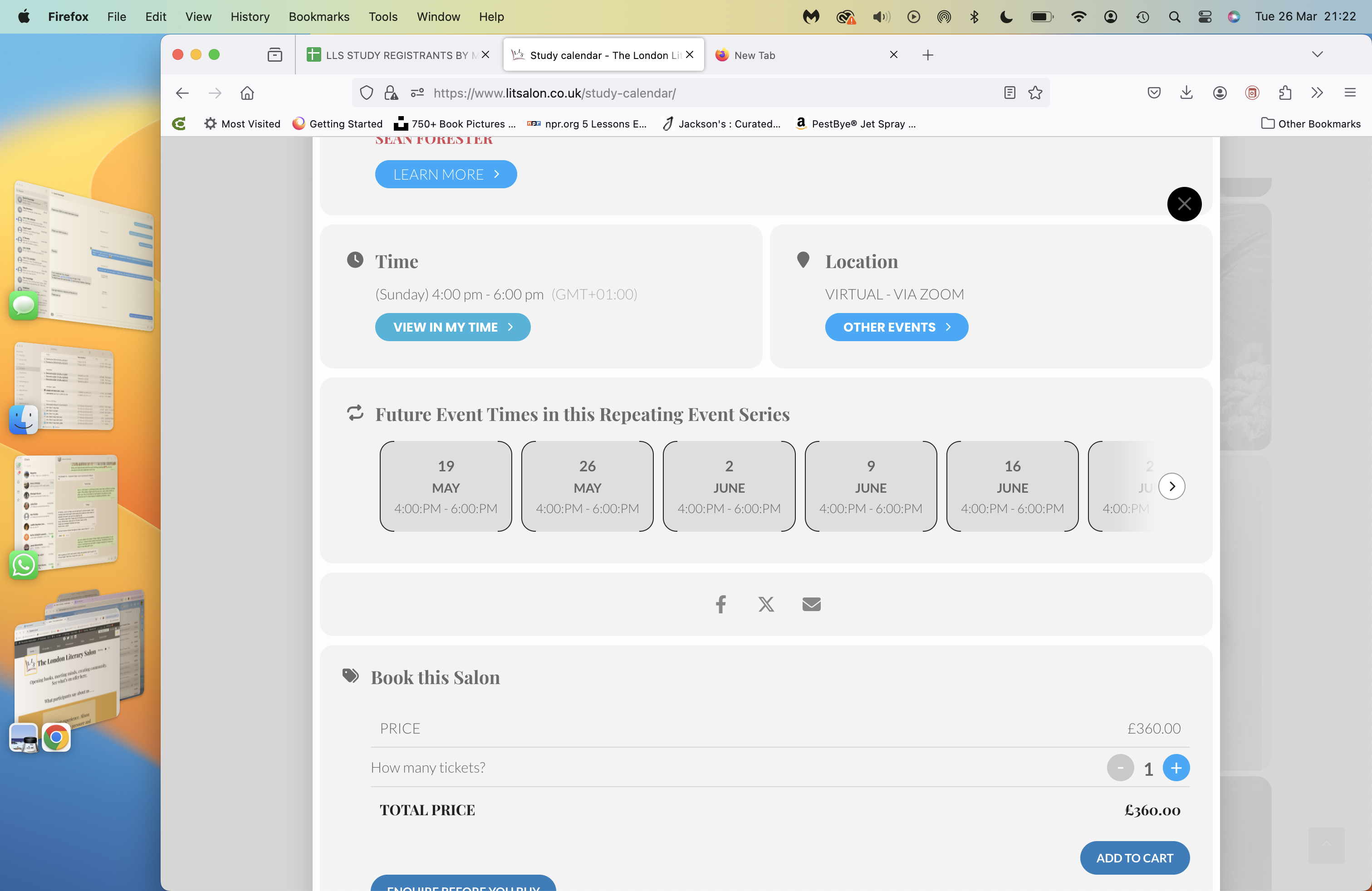
Task: Select the 26 May event date
Action: point(588,486)
